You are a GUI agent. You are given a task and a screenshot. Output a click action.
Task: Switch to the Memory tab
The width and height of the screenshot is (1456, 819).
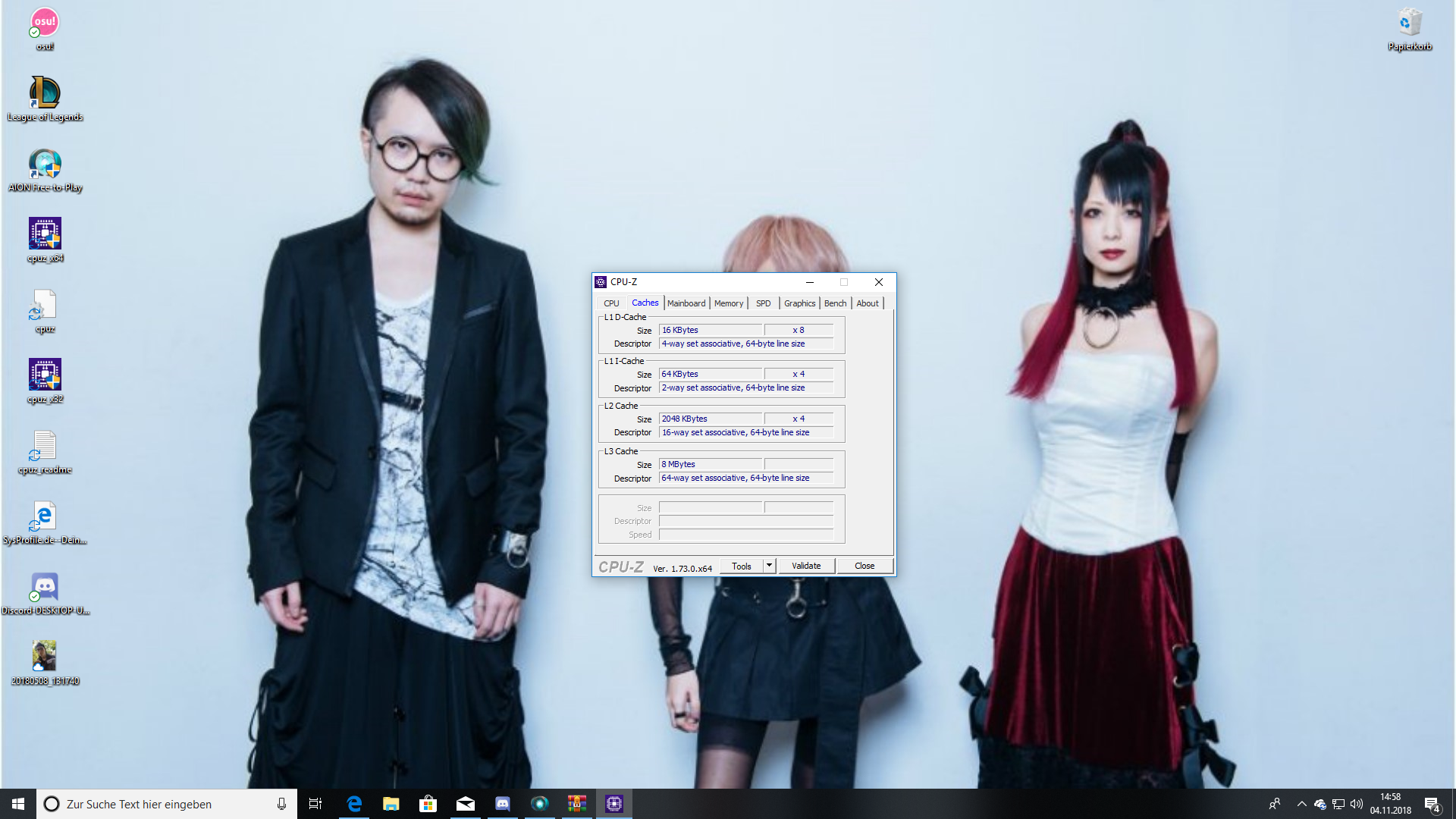[x=729, y=303]
